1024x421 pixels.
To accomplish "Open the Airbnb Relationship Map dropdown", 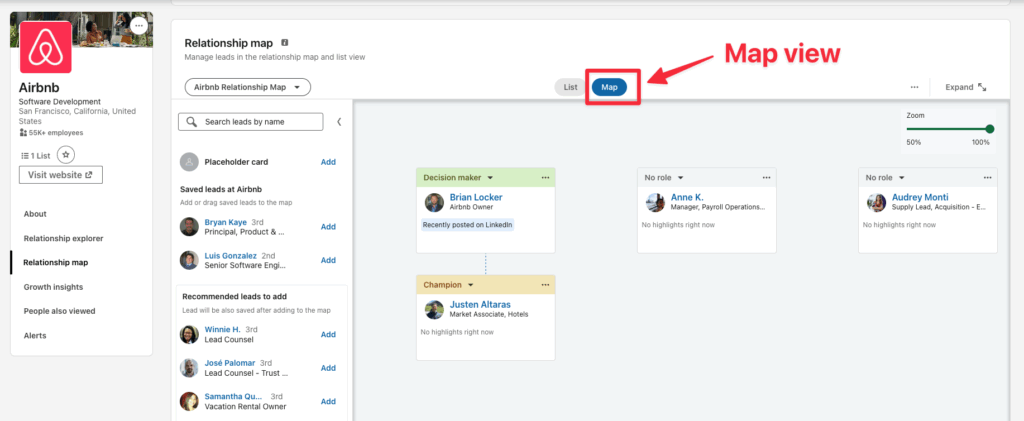I will click(248, 87).
